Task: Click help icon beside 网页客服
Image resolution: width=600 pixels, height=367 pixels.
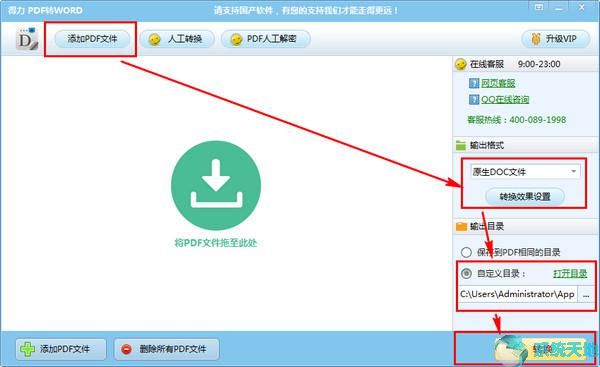Action: point(474,83)
